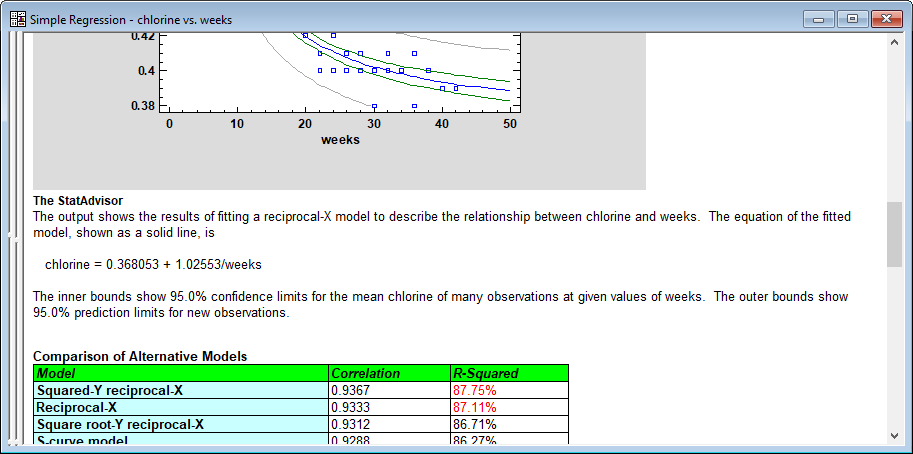This screenshot has height=454, width=913.
Task: Click the scrollbar up arrow
Action: [x=894, y=42]
